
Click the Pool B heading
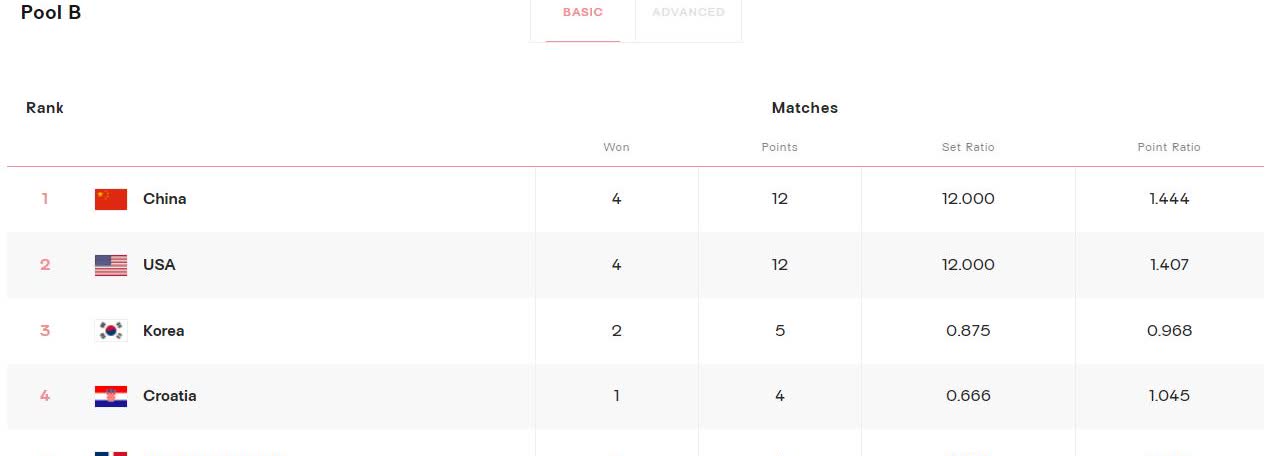click(x=51, y=13)
